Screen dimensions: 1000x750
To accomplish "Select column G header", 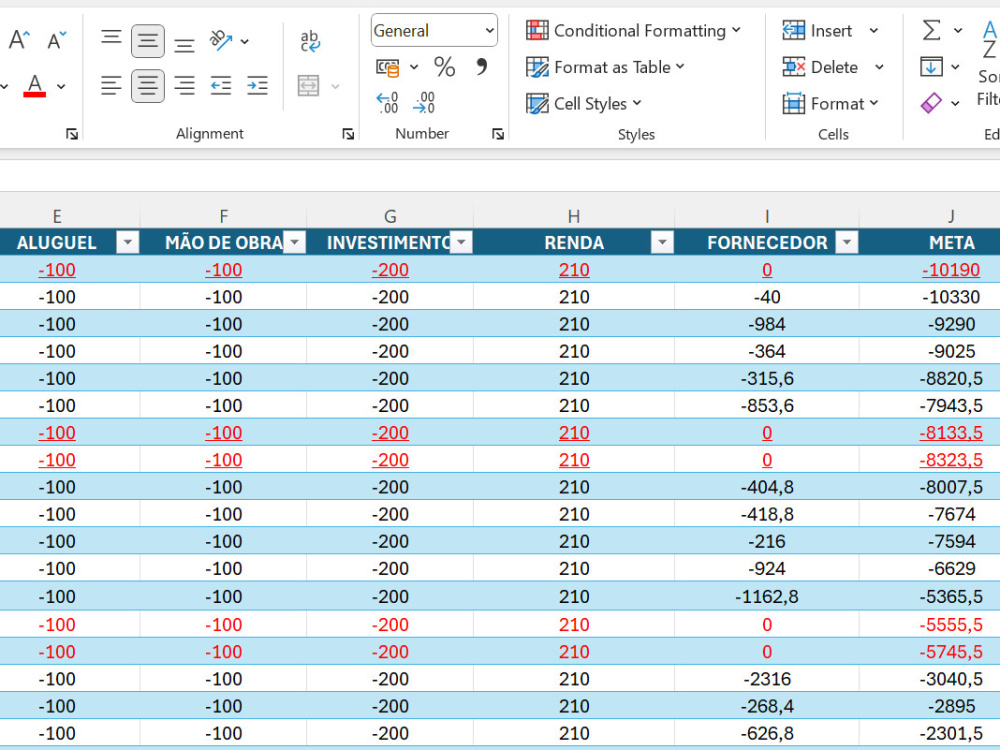I will (390, 216).
